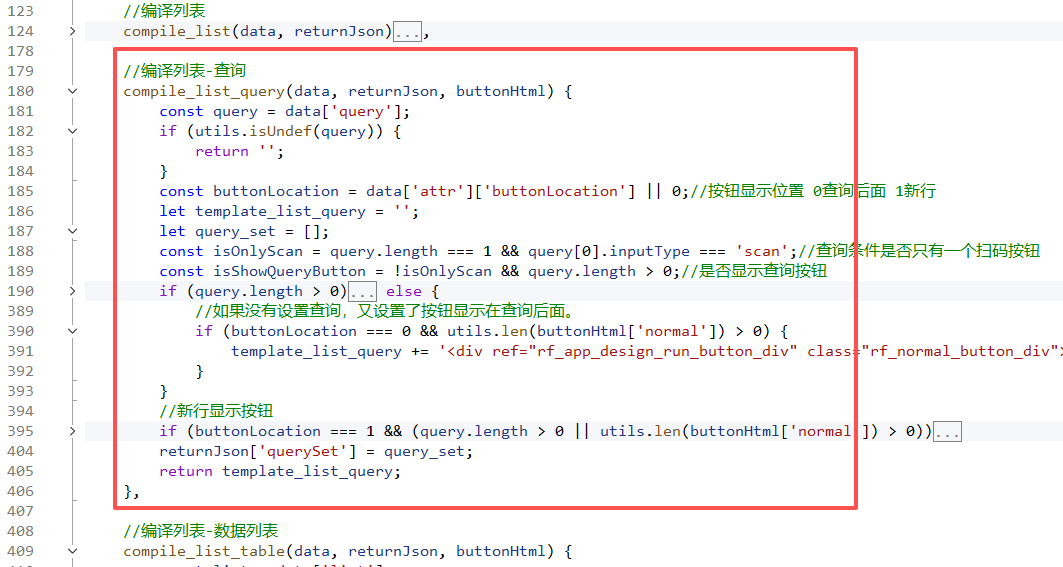Click the //新行显示按钮 comment
1063x567 pixels.
coord(216,411)
